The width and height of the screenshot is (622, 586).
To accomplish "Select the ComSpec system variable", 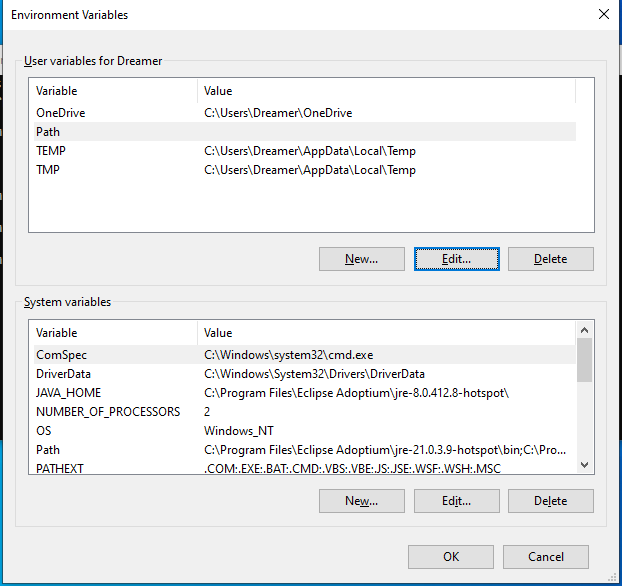I will (305, 355).
